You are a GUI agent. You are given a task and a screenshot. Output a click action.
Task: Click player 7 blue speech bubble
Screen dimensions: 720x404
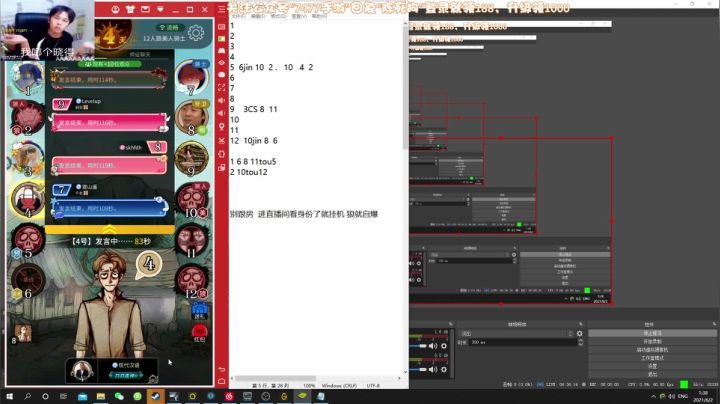coord(110,208)
